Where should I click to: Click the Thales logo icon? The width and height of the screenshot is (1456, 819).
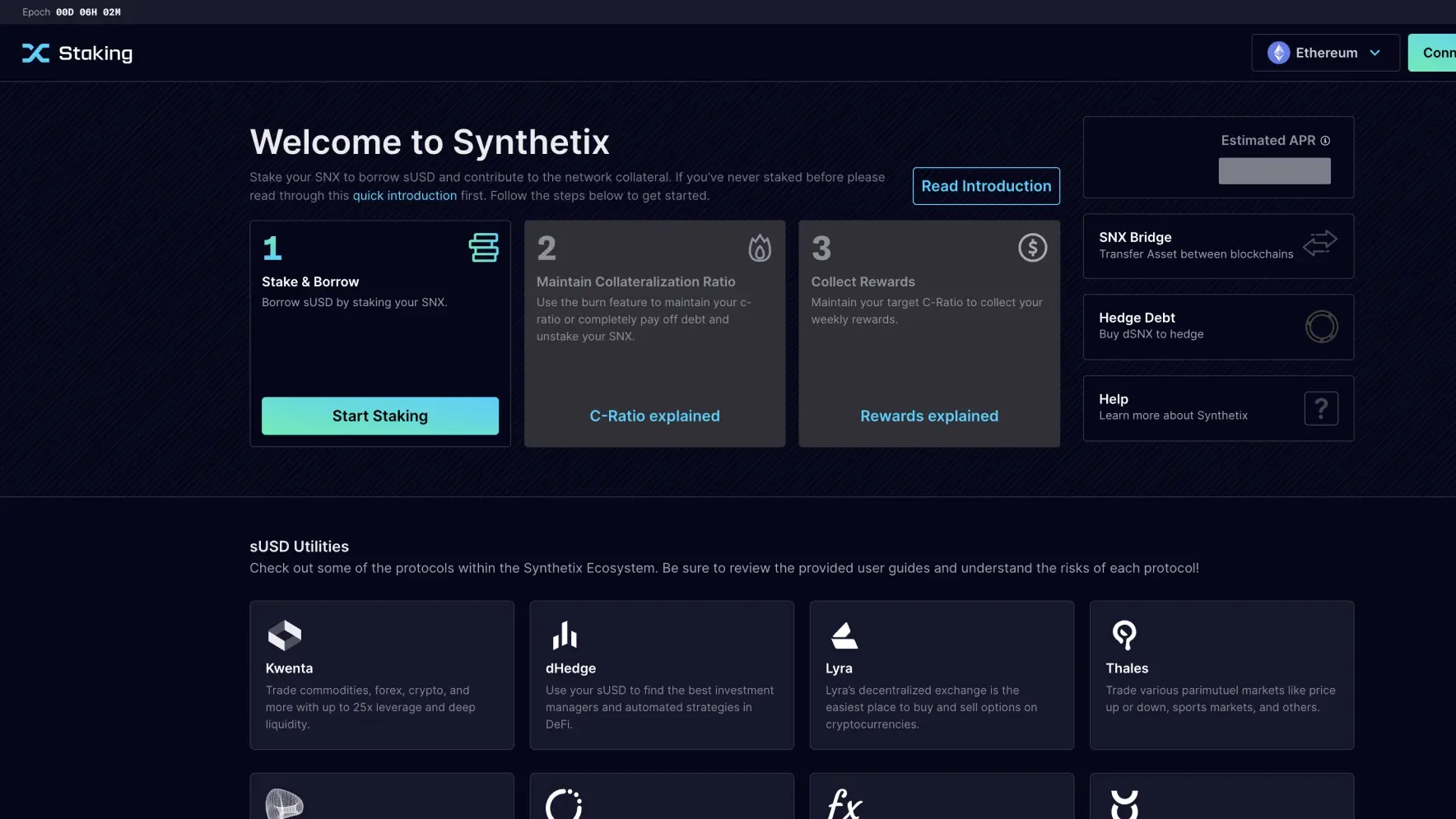pos(1124,635)
